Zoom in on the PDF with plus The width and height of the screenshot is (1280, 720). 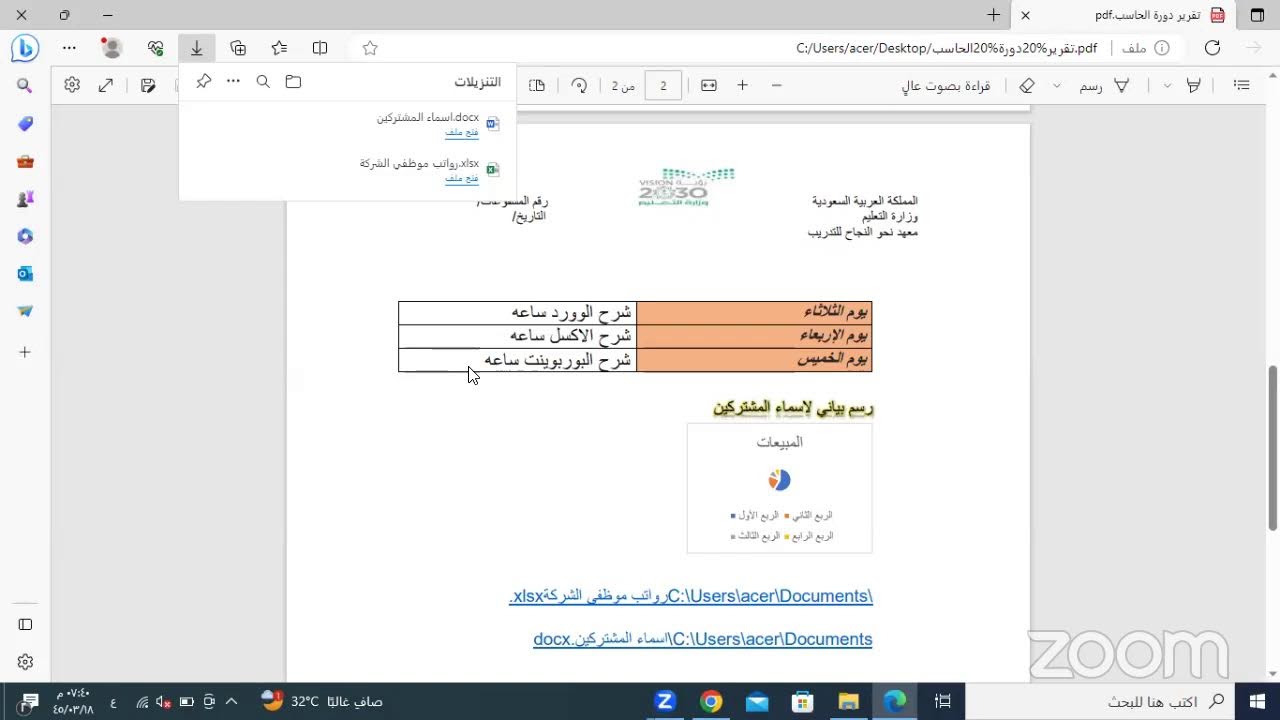[x=742, y=85]
